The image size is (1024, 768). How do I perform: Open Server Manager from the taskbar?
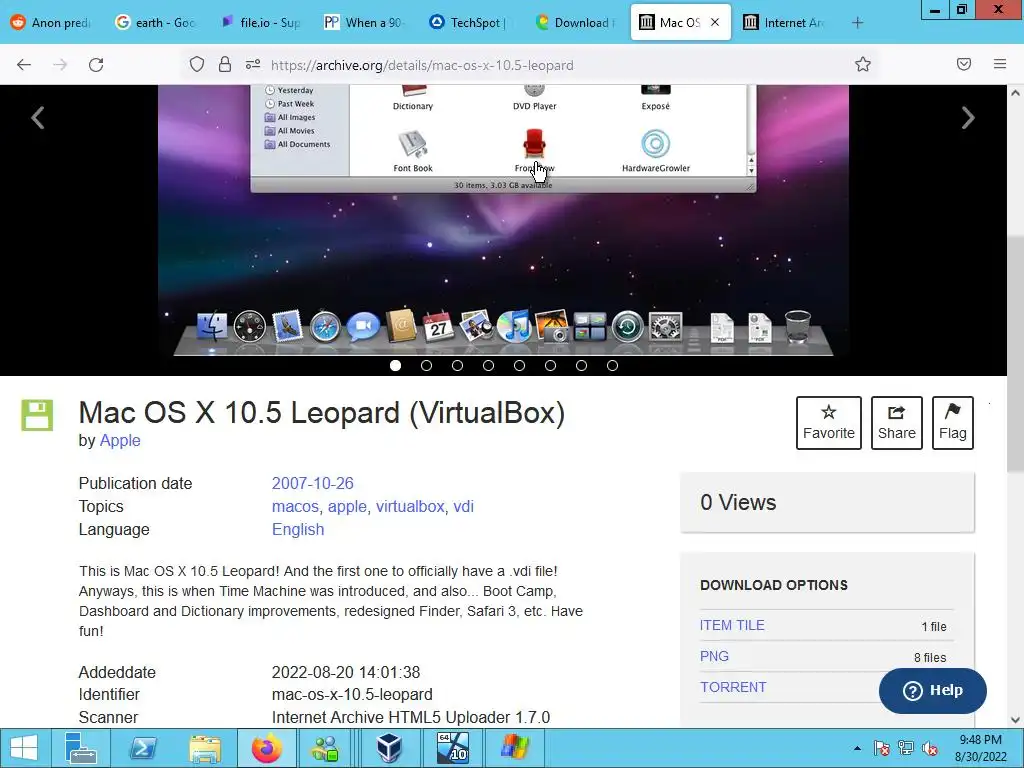coord(81,748)
